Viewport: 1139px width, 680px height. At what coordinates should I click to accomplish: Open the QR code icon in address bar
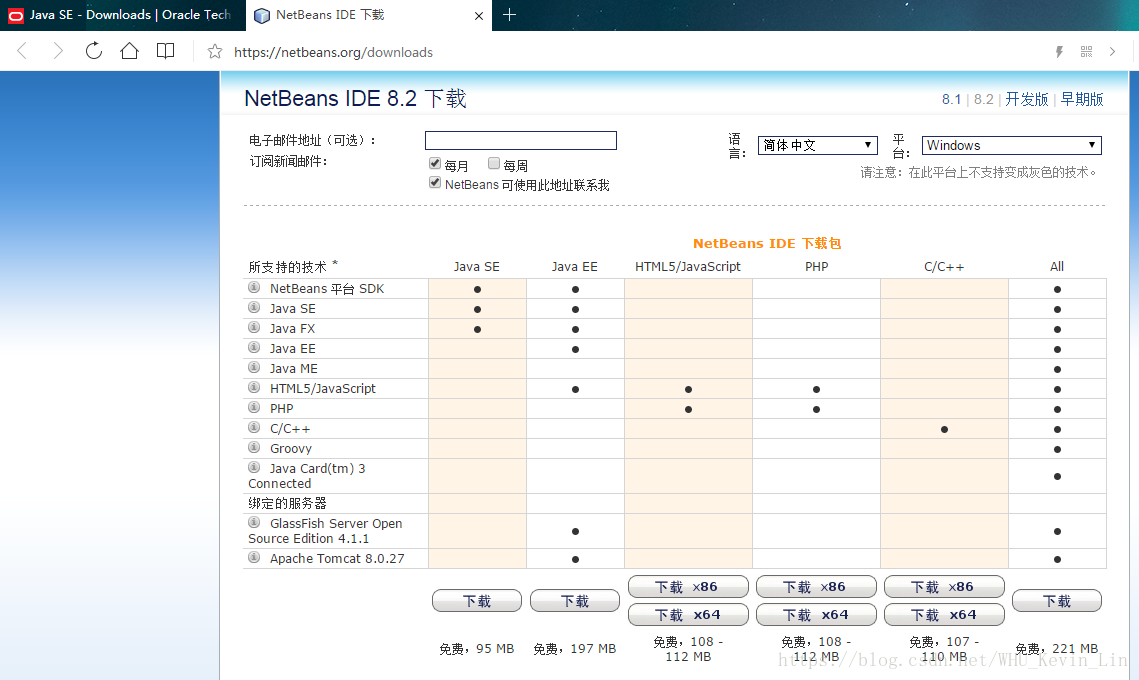coord(1086,51)
